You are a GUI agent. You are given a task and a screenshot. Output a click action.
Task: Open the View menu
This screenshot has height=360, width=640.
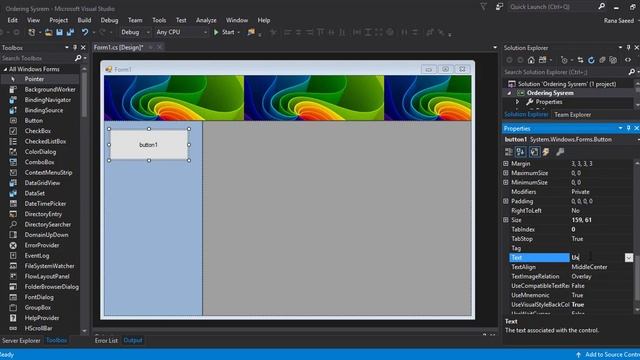tap(33, 20)
